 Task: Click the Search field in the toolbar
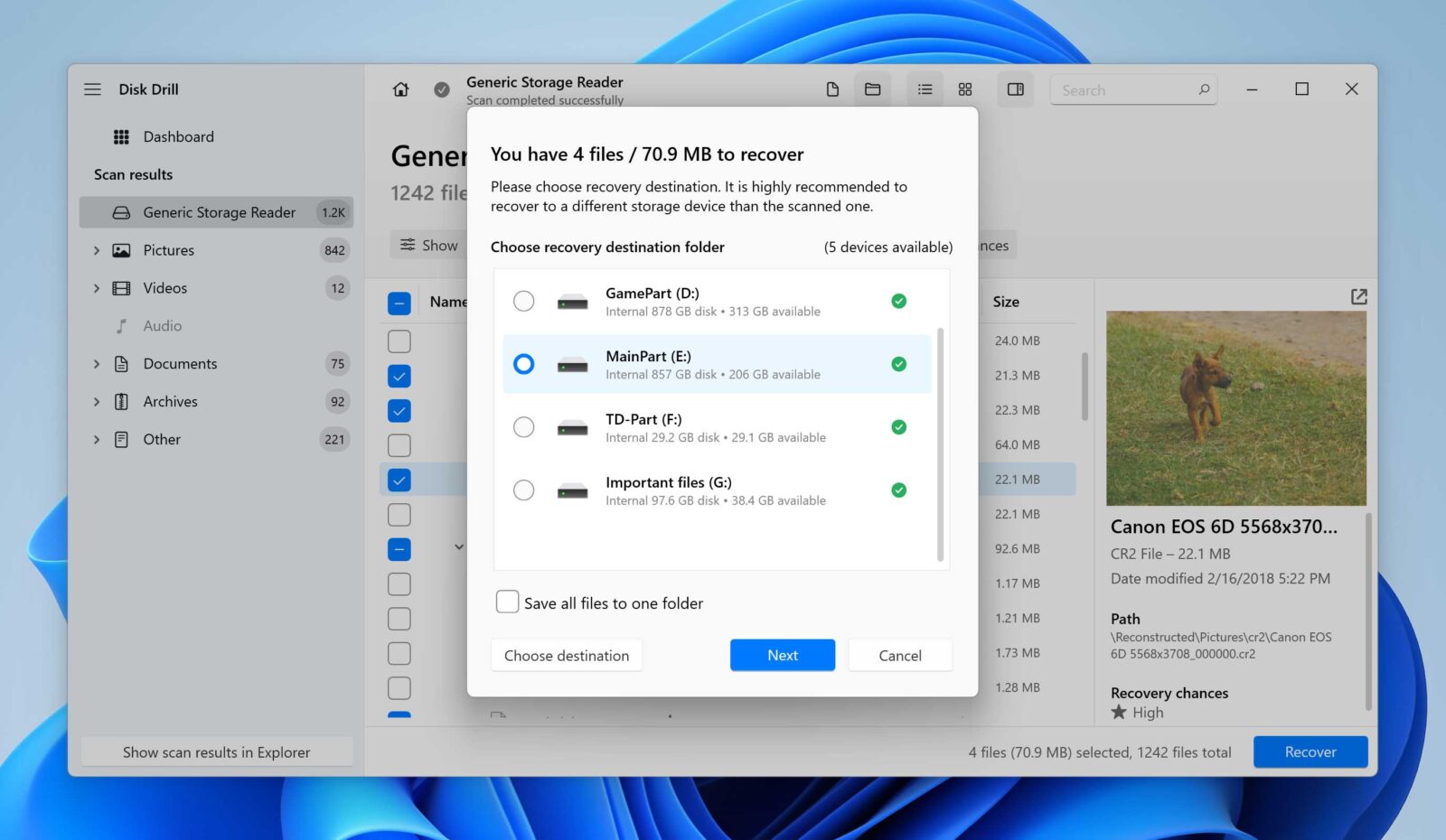pos(1132,89)
